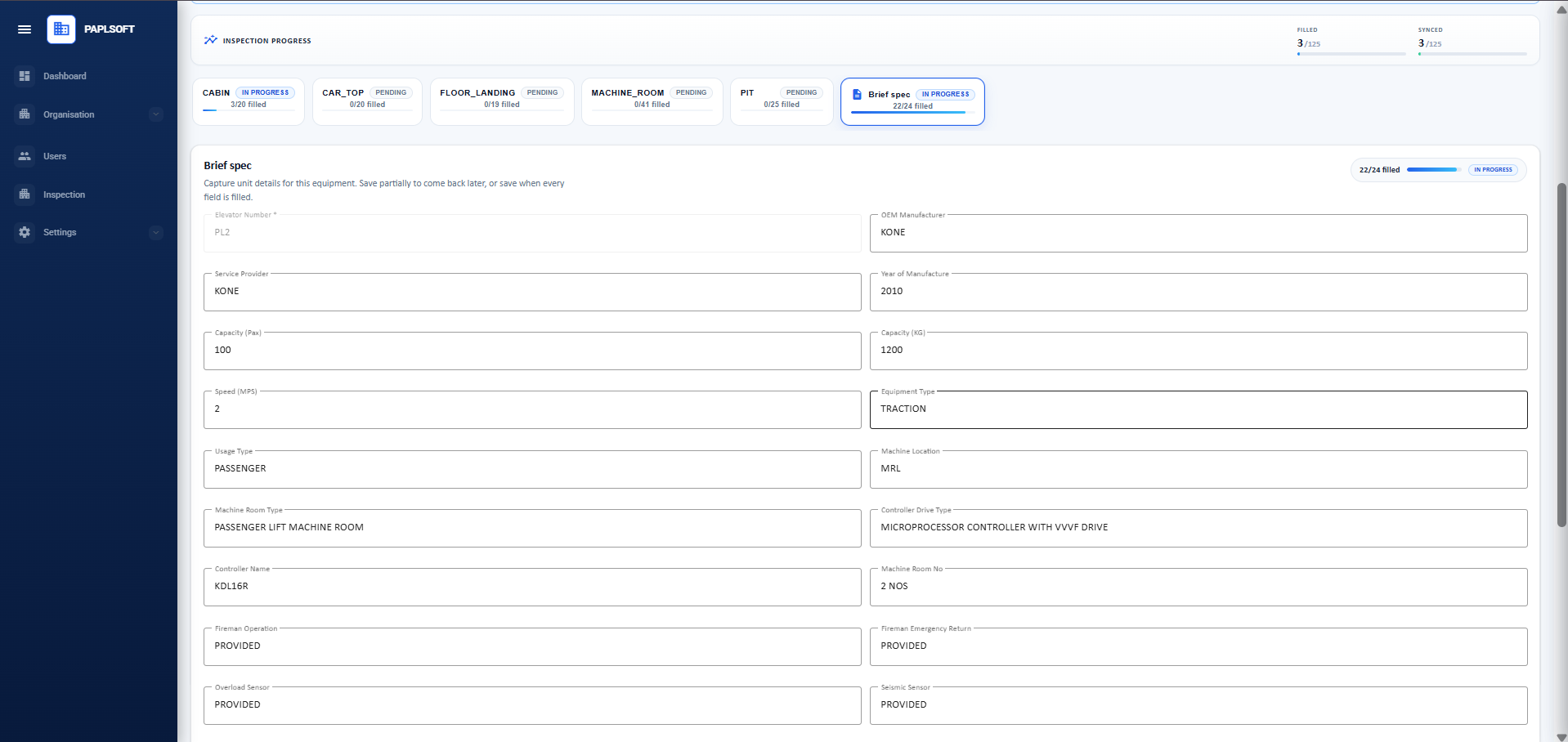This screenshot has height=742, width=1568.
Task: Open the Dashboard page
Action: pos(65,76)
